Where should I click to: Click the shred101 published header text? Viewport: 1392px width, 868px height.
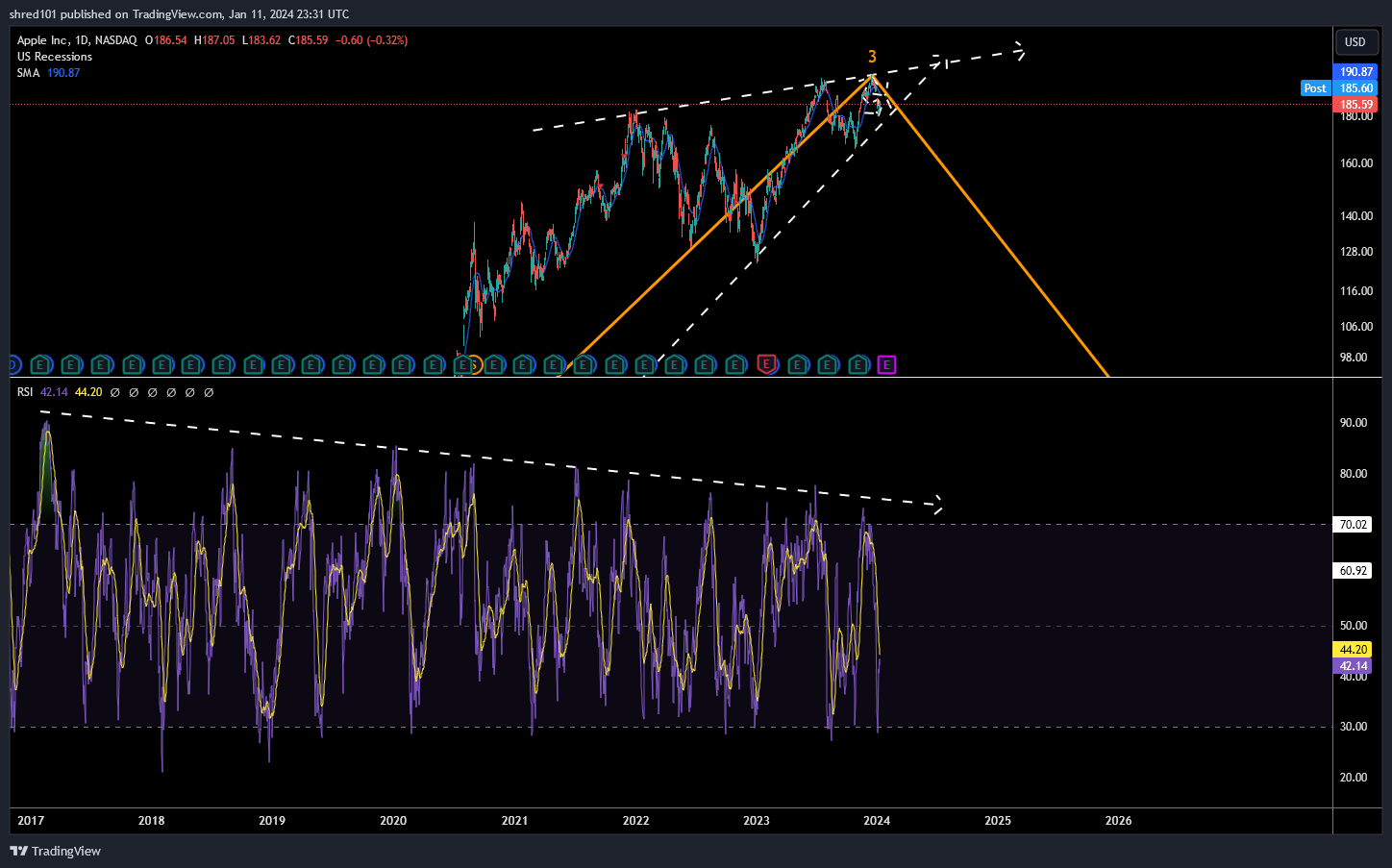[179, 14]
